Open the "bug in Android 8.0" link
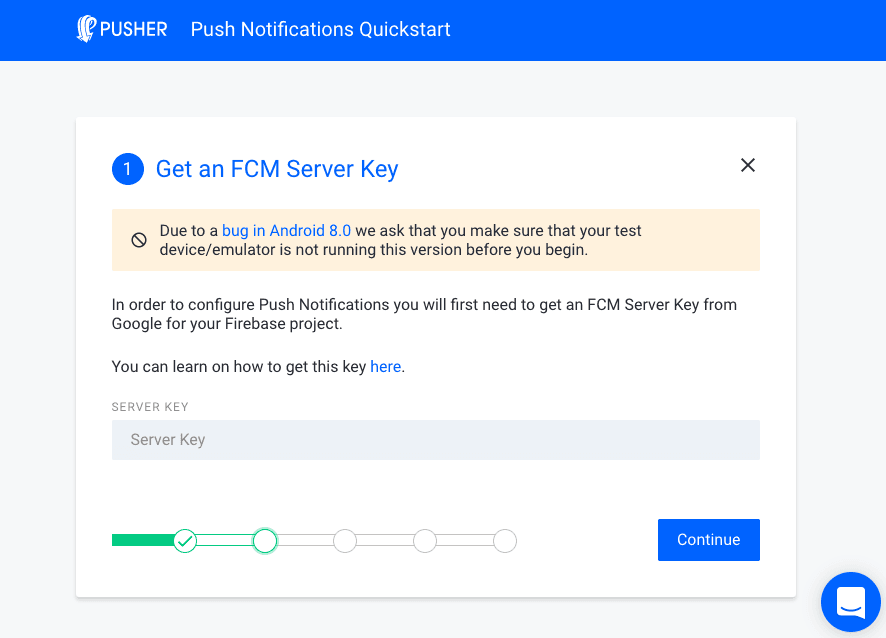 (287, 230)
